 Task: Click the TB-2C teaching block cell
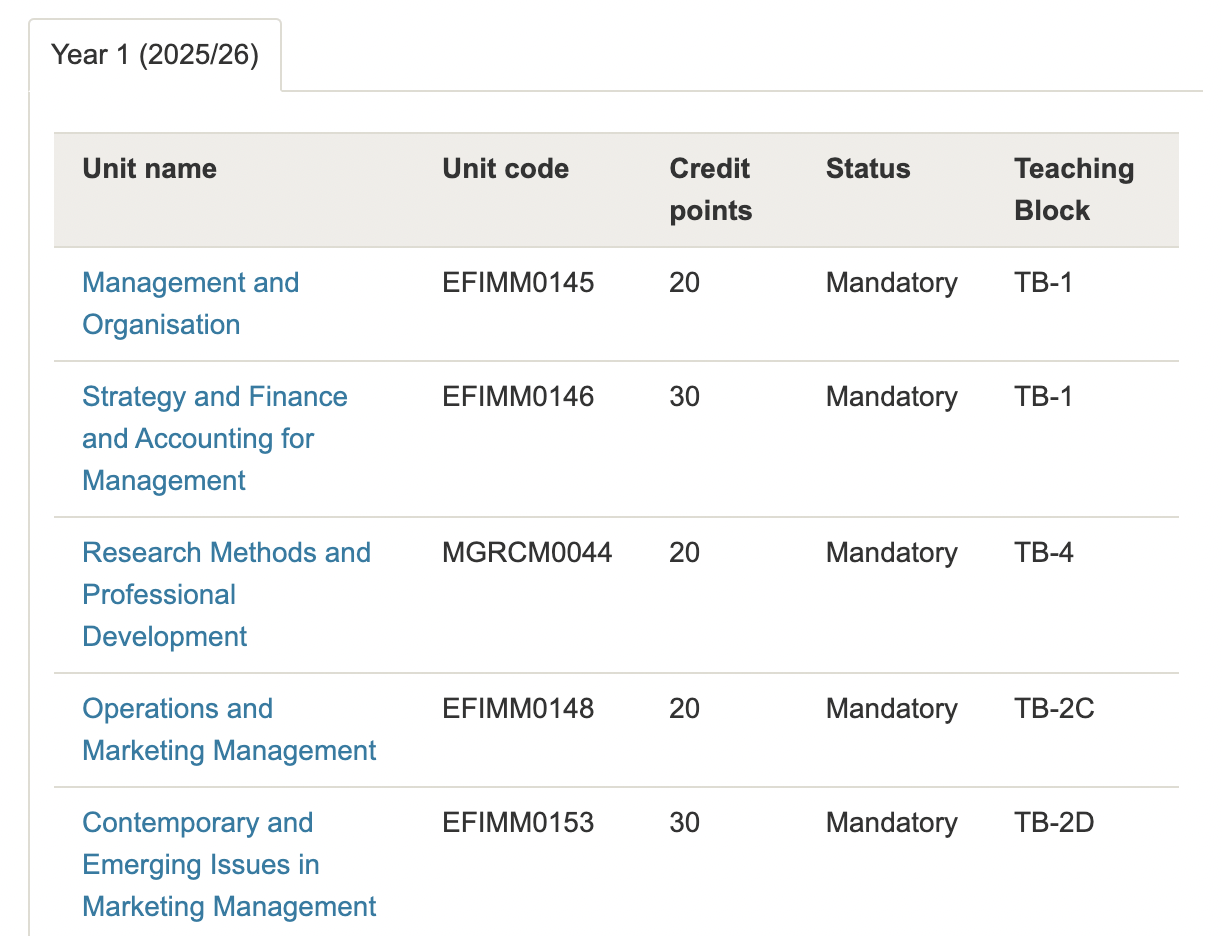pos(1054,709)
